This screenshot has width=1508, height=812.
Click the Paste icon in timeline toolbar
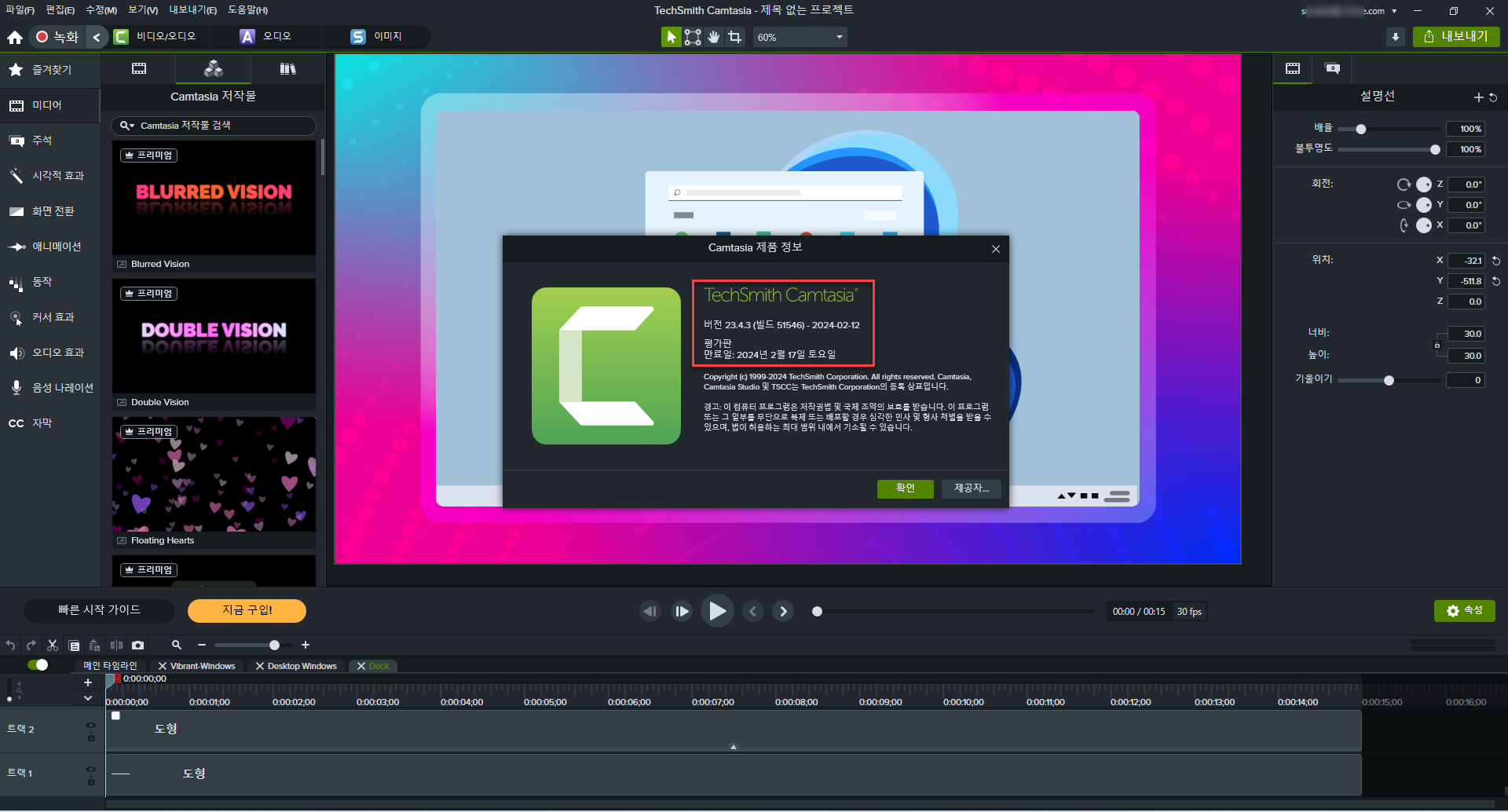95,645
